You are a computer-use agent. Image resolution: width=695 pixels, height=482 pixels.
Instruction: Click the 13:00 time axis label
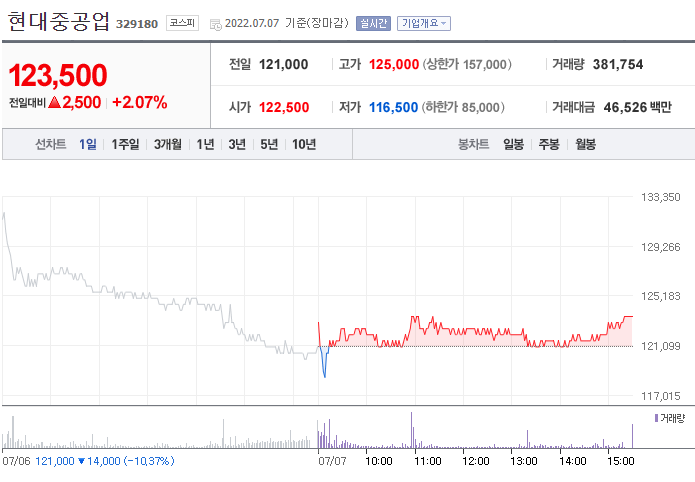tap(523, 461)
